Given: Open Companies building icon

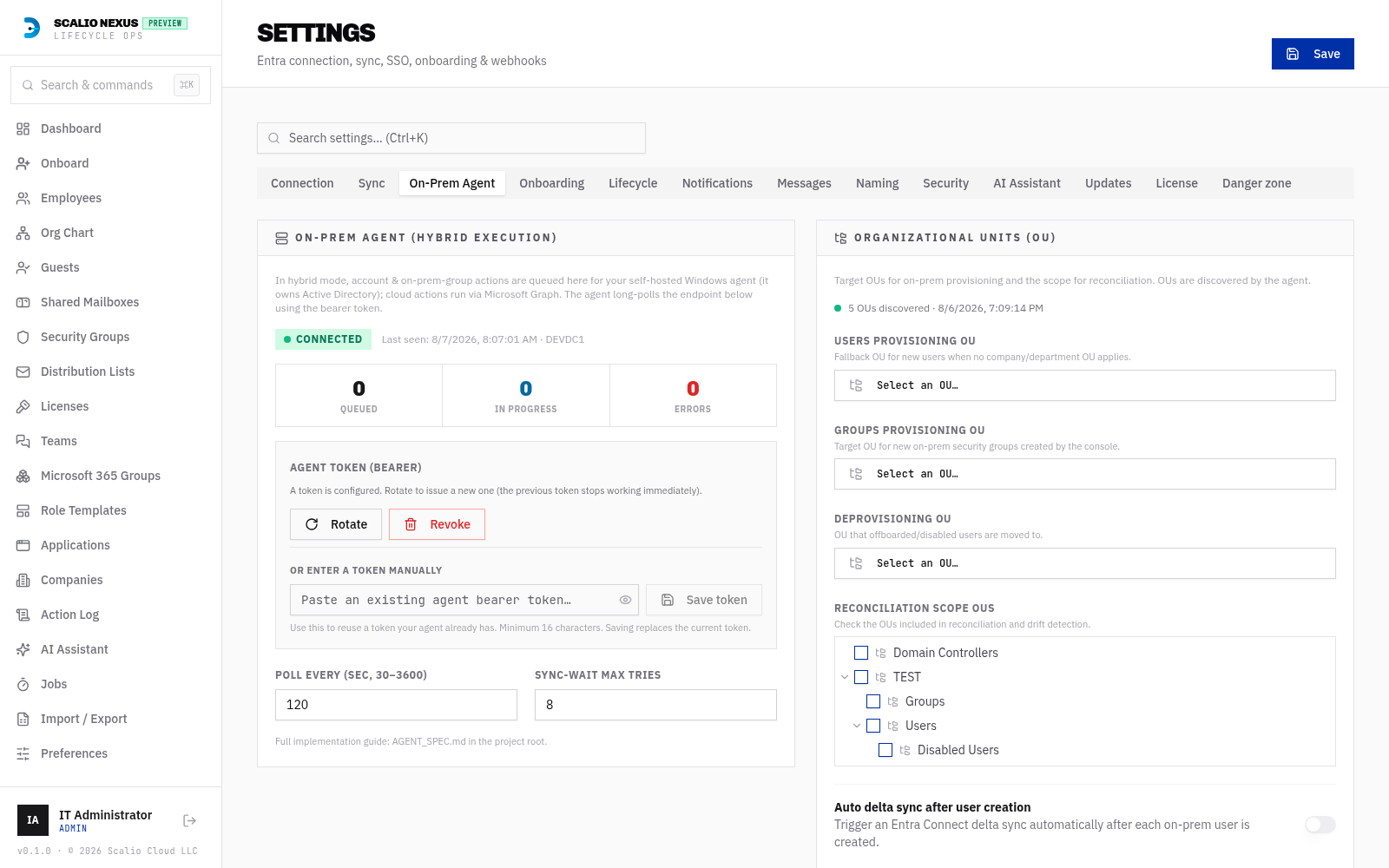Looking at the screenshot, I should point(23,580).
